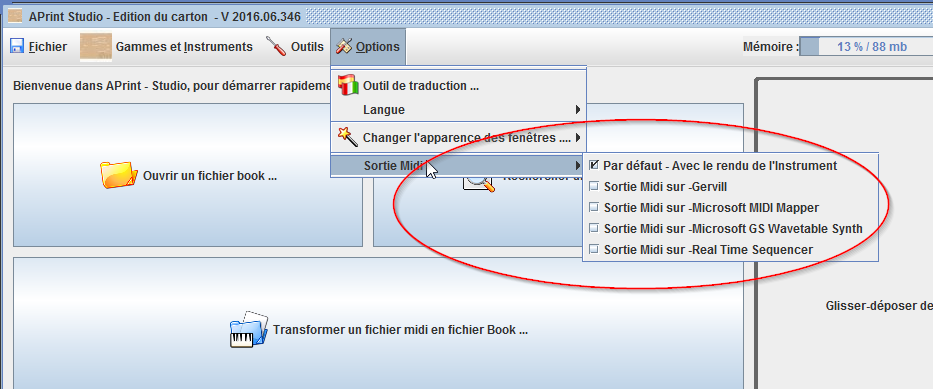
Task: Click the Gammes et Instruments thumbnail icon
Action: pos(96,47)
